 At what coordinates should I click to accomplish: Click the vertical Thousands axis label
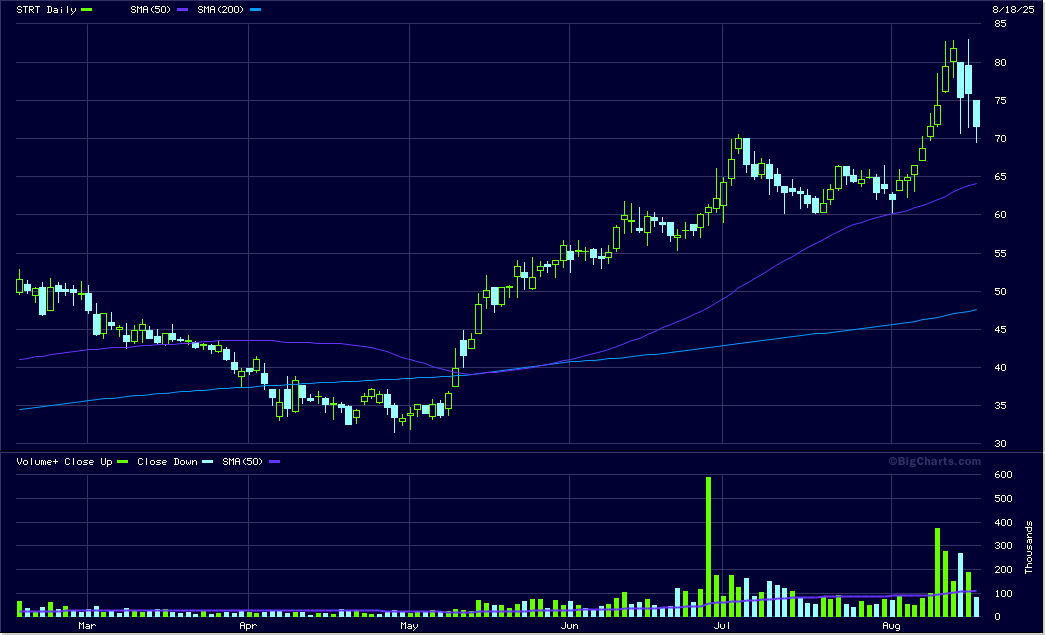[1028, 547]
